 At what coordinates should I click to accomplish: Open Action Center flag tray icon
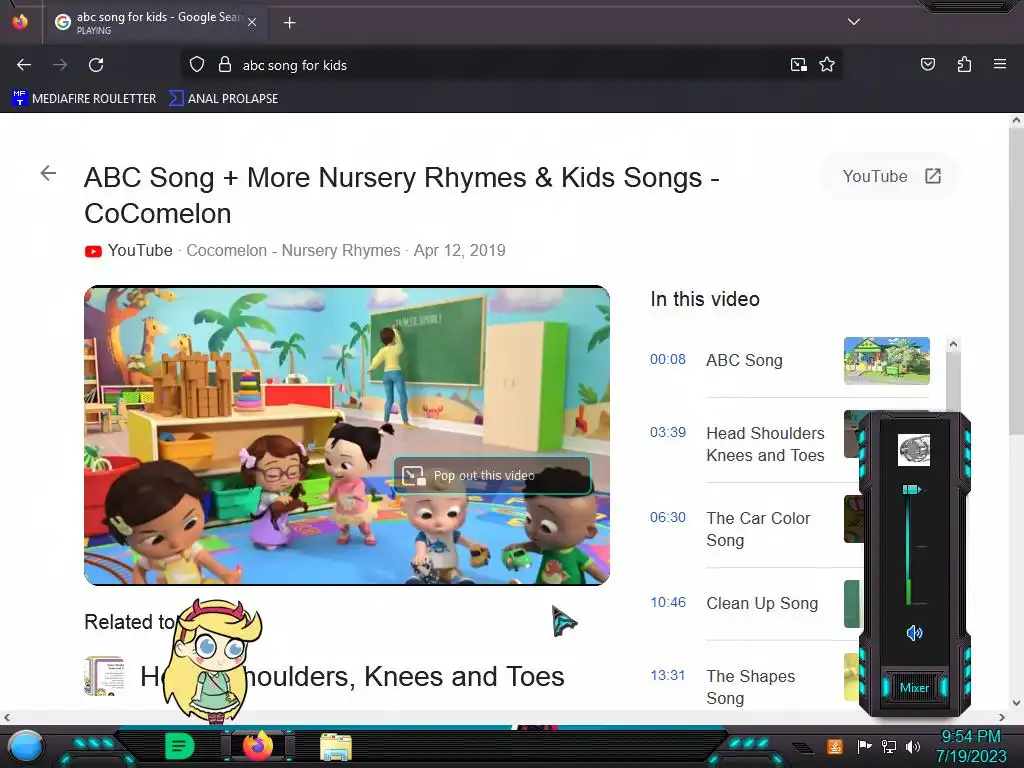pyautogui.click(x=865, y=746)
